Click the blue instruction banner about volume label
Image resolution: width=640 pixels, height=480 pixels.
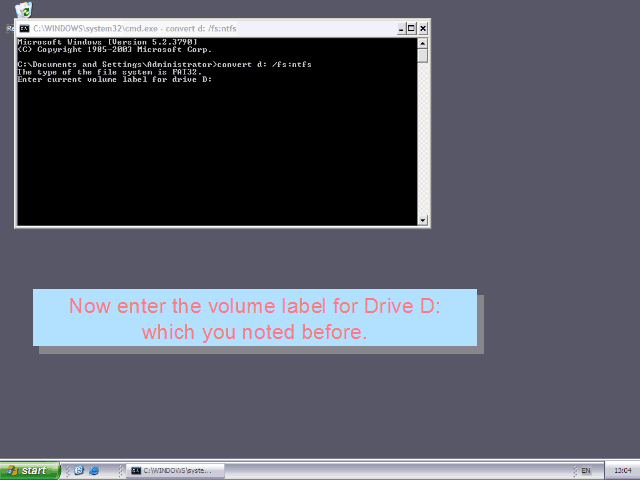pos(255,318)
